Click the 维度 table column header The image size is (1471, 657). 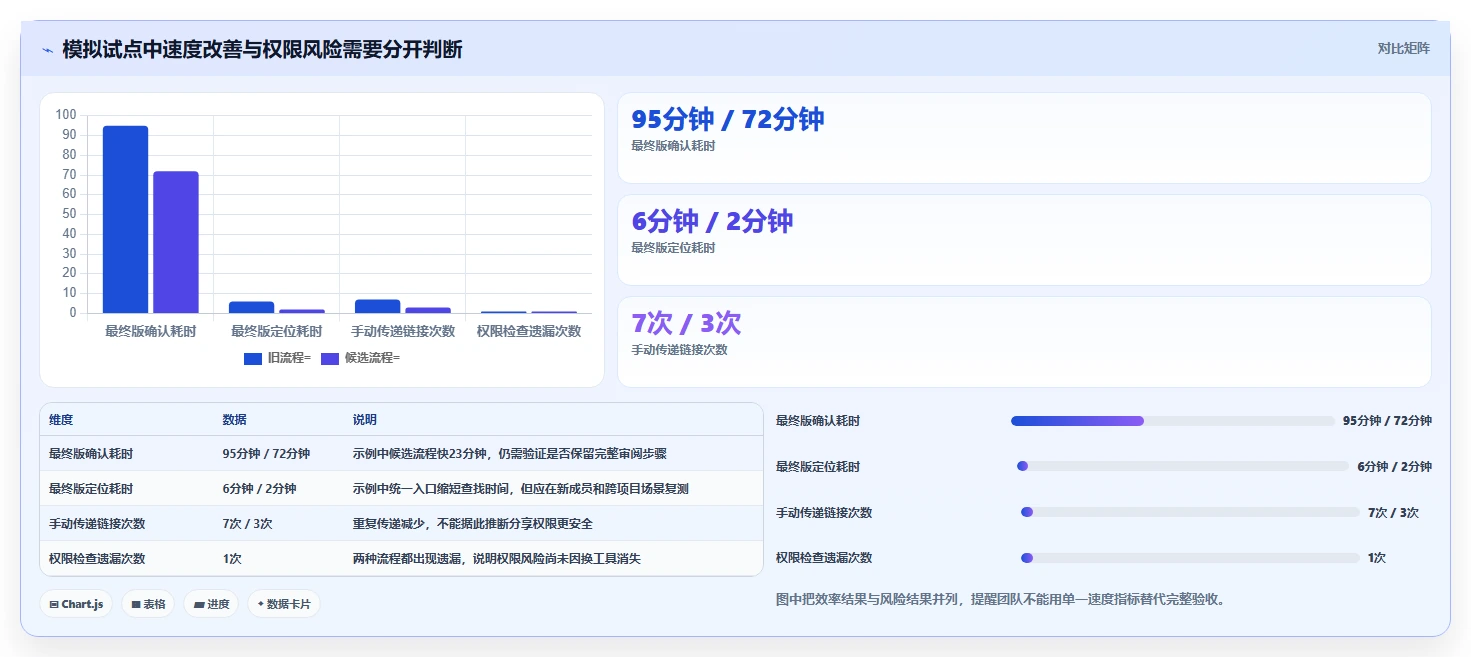click(61, 420)
